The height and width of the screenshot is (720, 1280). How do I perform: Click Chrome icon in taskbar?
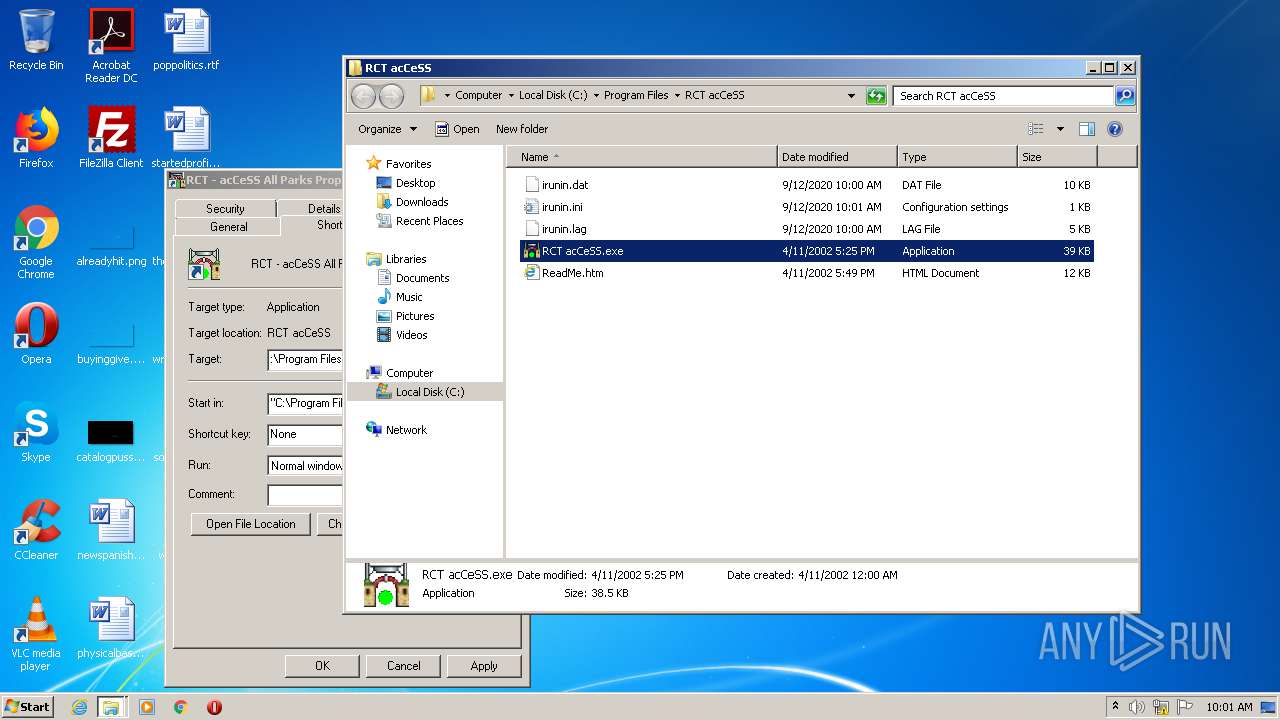coord(181,707)
